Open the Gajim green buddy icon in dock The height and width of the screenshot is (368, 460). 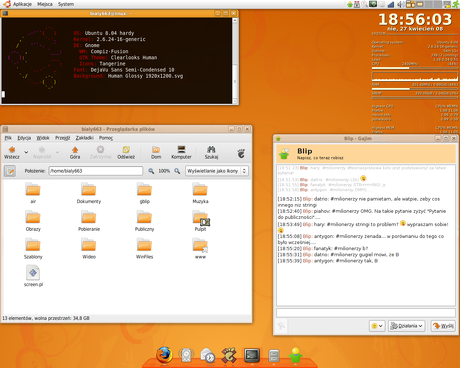pyautogui.click(x=295, y=355)
